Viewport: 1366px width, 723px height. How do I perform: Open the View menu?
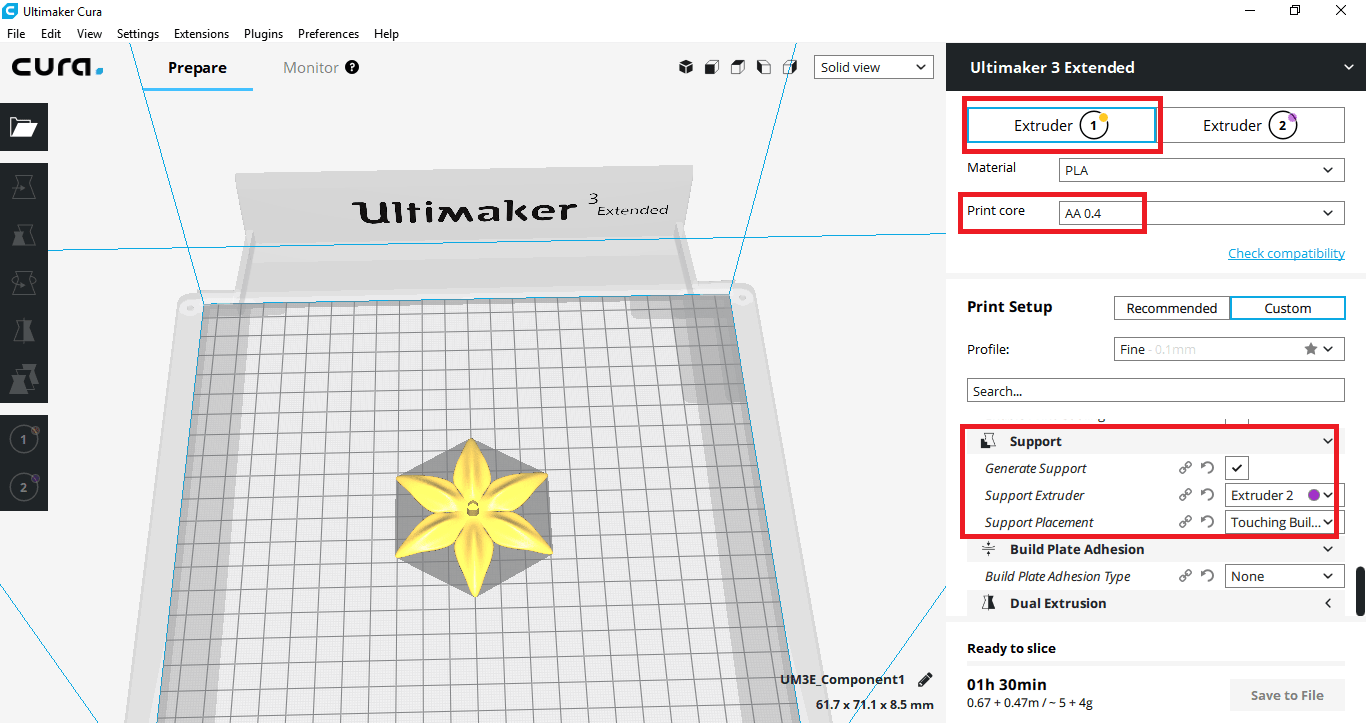89,33
